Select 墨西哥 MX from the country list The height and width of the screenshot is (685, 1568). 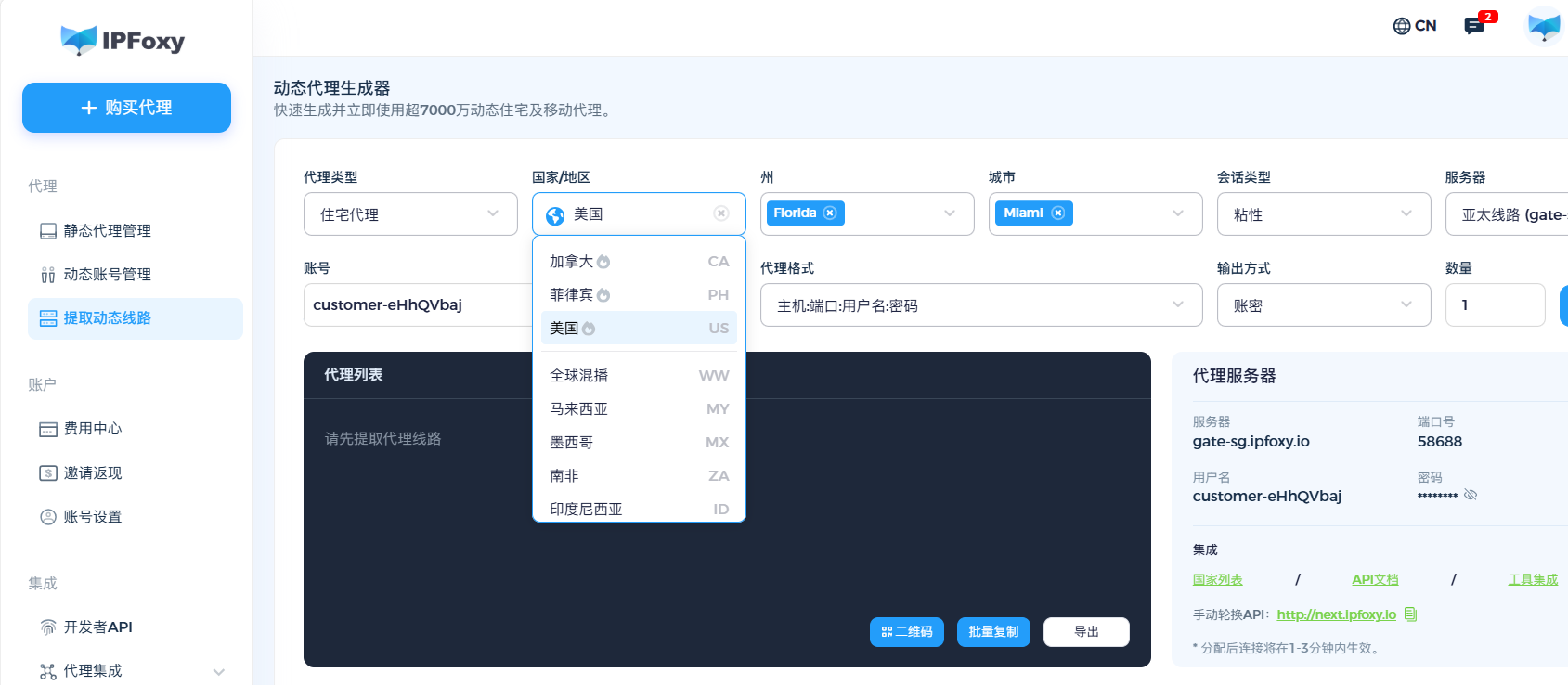pos(639,443)
